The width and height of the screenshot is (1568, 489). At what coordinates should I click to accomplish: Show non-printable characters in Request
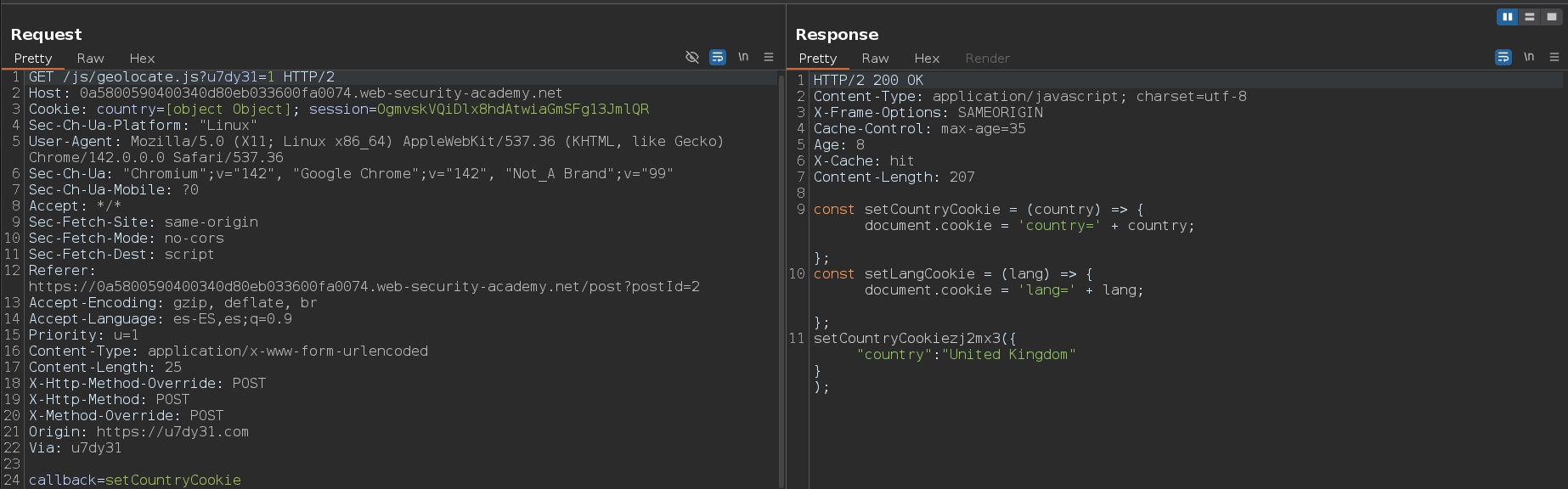tap(743, 57)
